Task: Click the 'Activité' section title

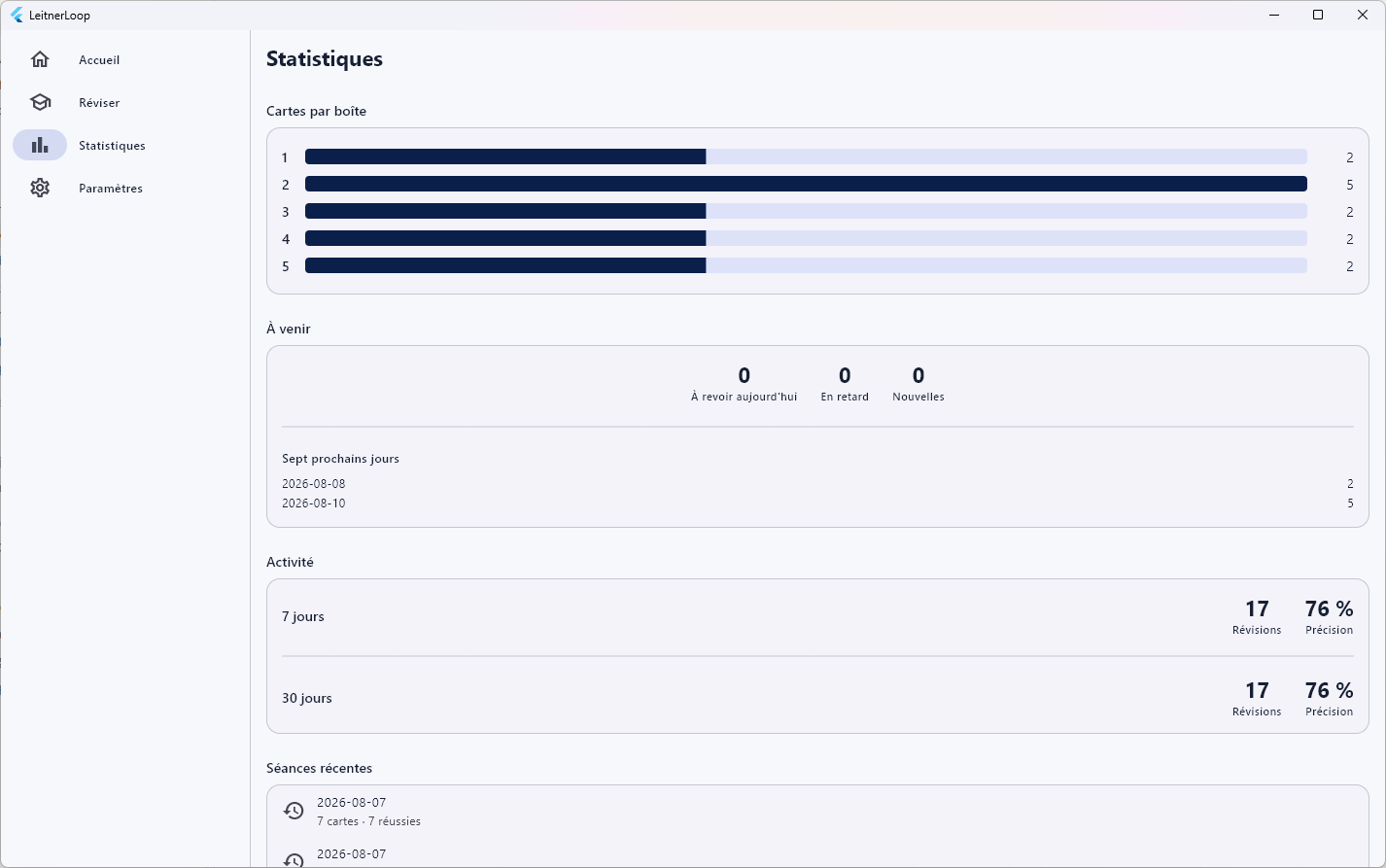Action: 290,562
